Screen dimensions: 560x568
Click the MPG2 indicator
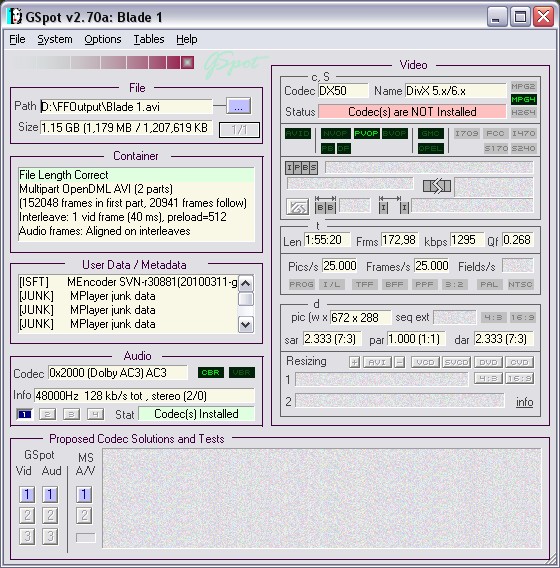pos(523,86)
